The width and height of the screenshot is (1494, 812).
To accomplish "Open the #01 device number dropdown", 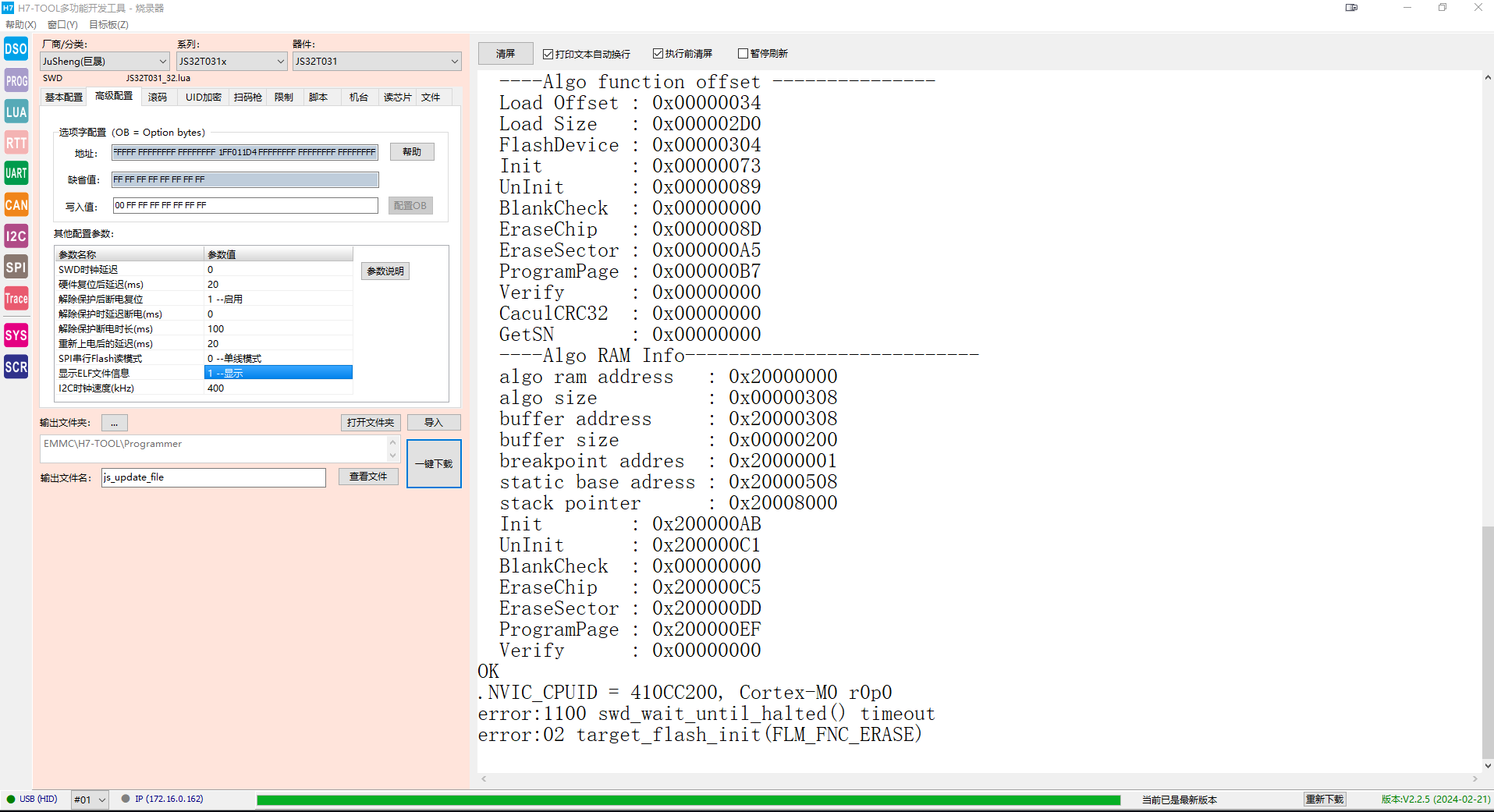I will [90, 800].
